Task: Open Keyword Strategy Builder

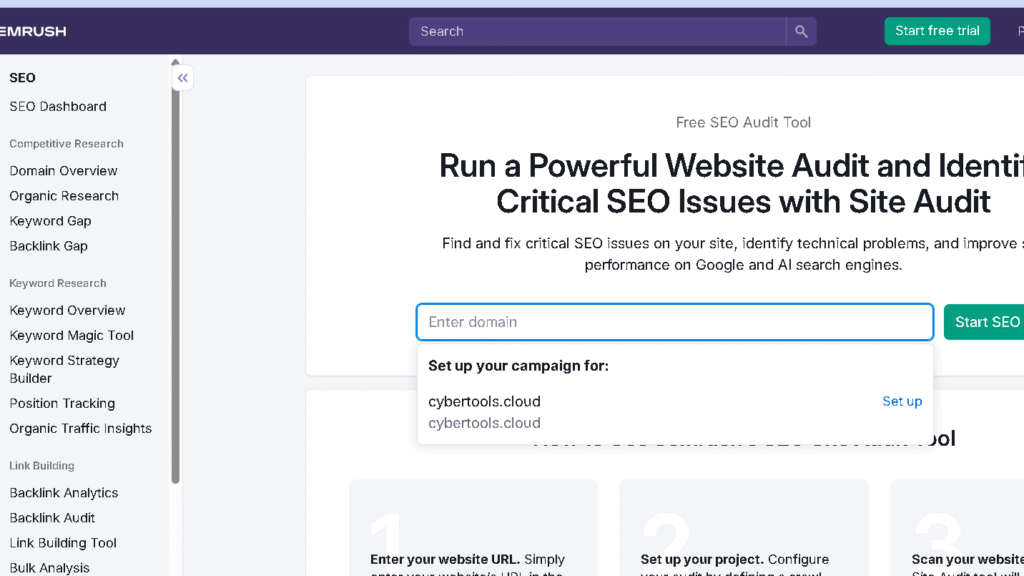Action: click(64, 368)
